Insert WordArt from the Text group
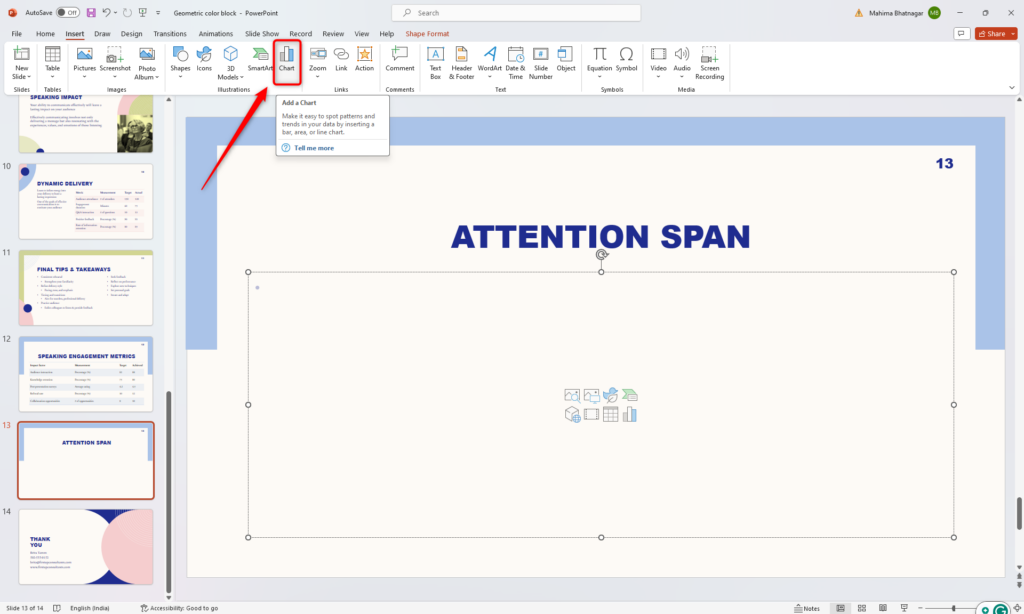Screen dimensions: 1024x614 tap(489, 58)
